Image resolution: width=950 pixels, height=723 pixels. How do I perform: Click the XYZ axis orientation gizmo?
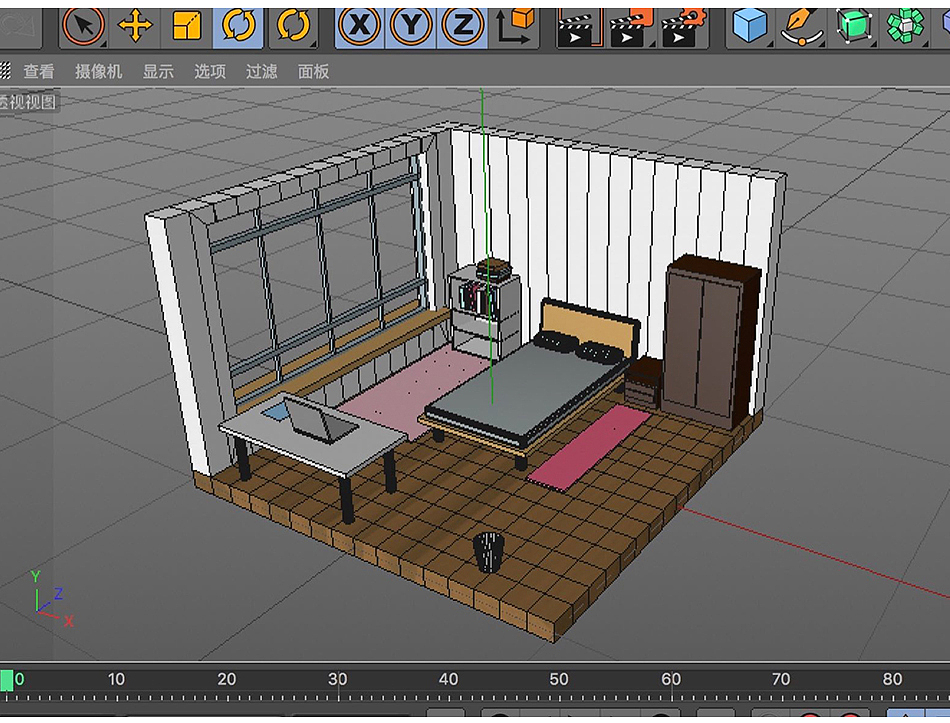click(51, 599)
